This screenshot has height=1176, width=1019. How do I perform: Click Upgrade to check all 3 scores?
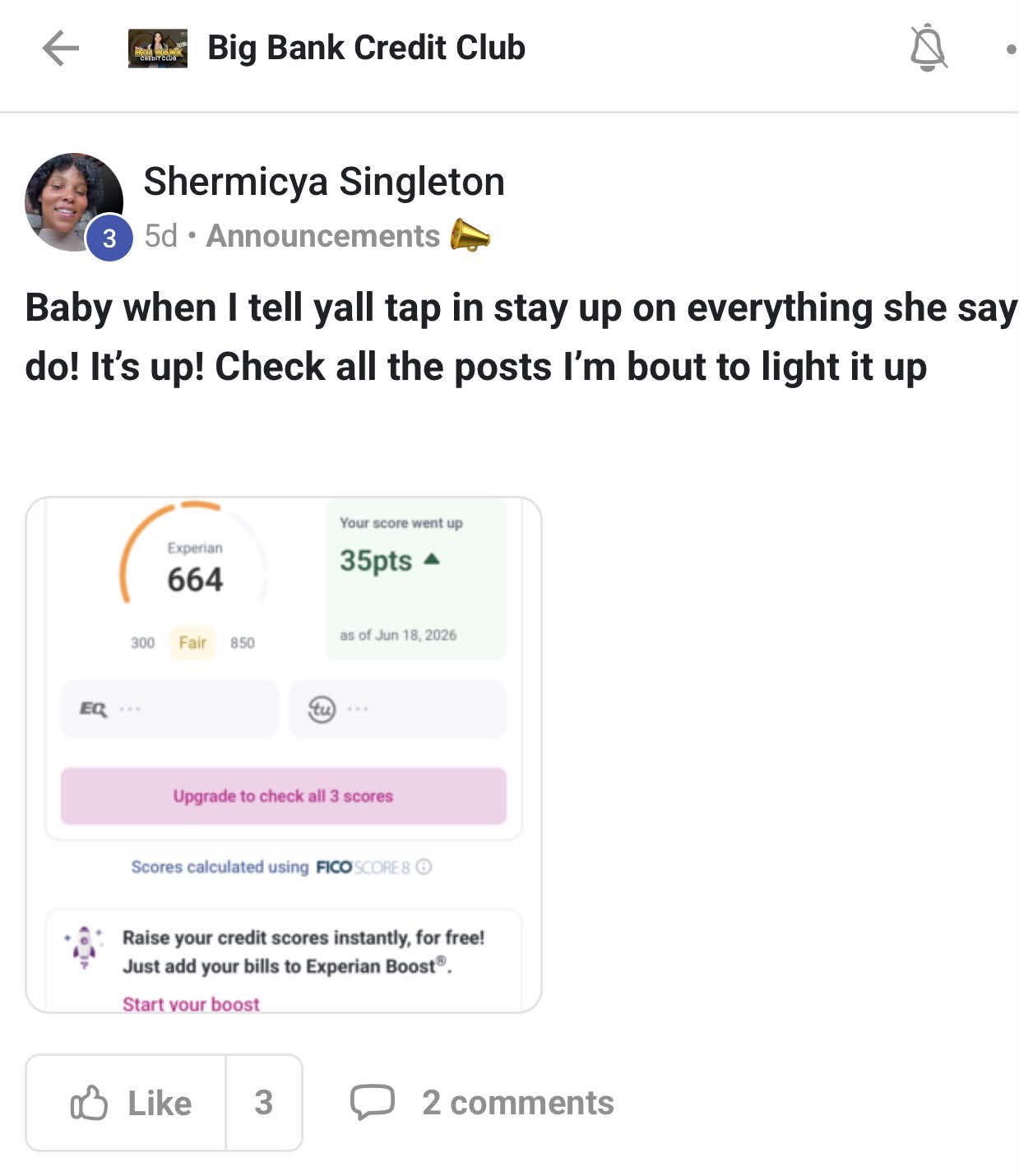(x=284, y=796)
